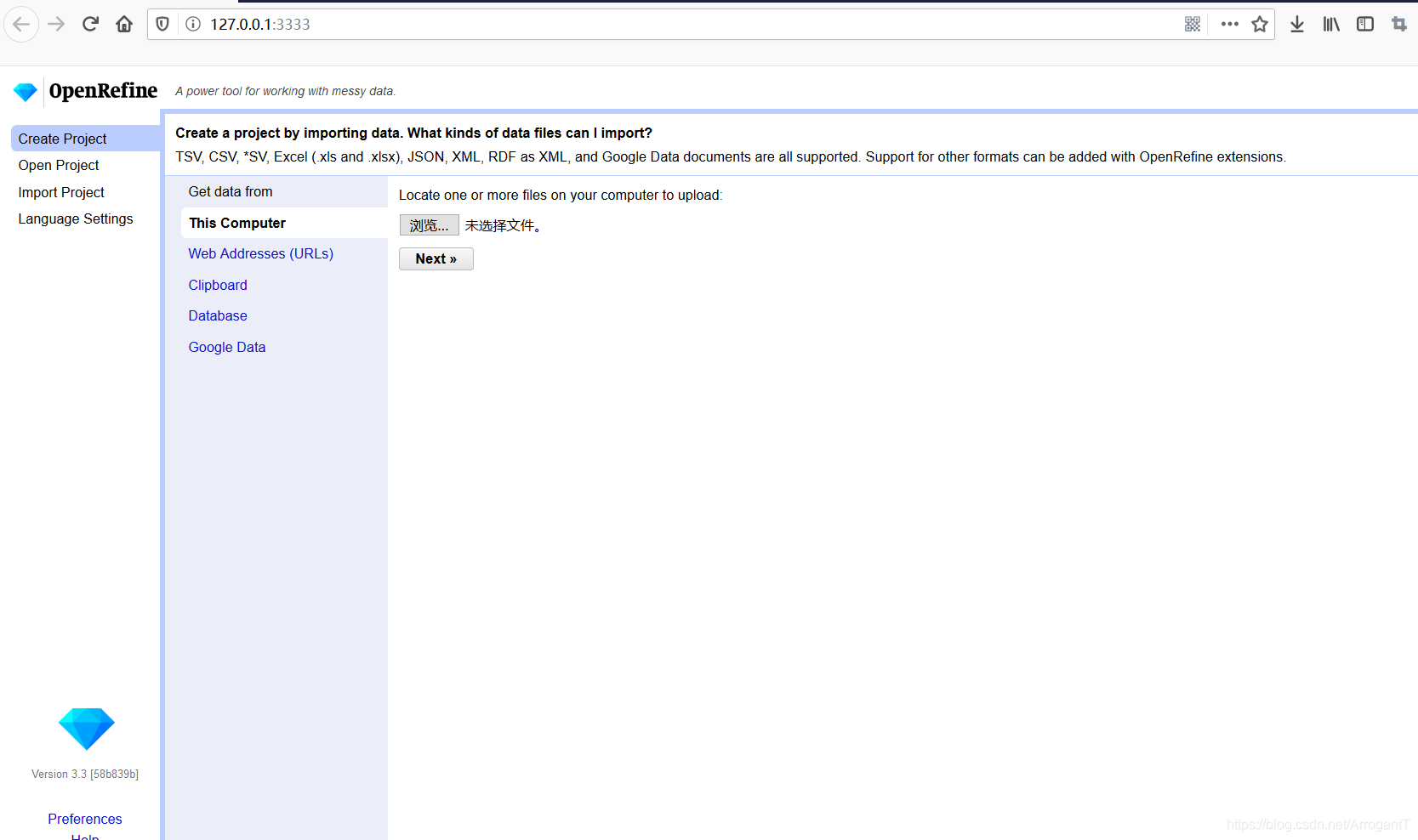The width and height of the screenshot is (1418, 840).
Task: Show site information via the info icon
Action: [193, 24]
